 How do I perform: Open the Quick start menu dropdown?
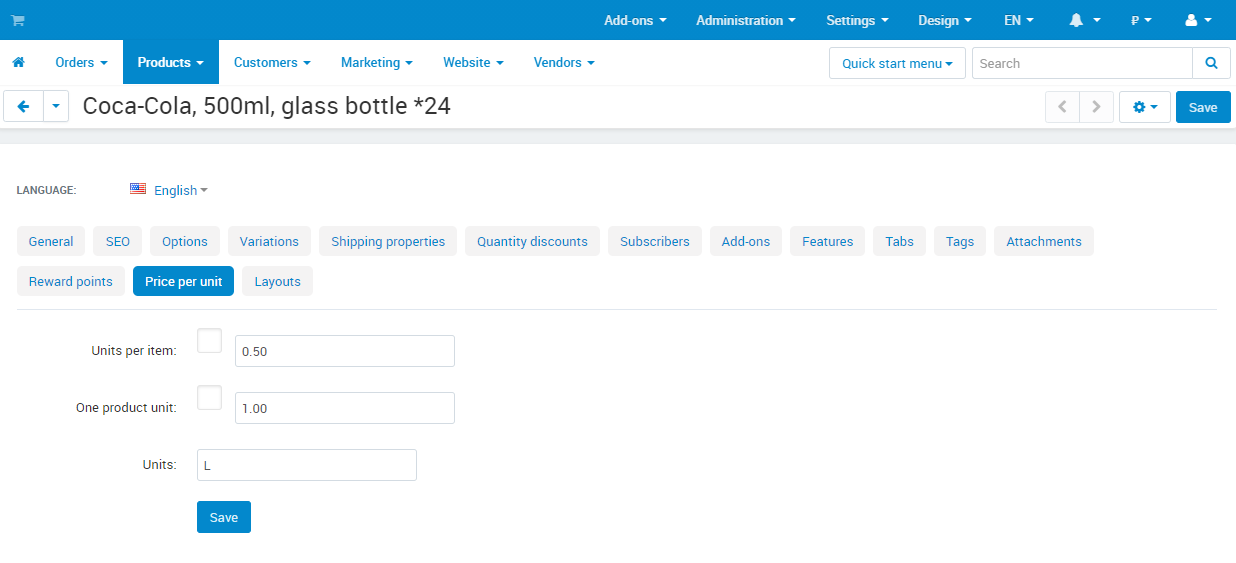point(897,63)
